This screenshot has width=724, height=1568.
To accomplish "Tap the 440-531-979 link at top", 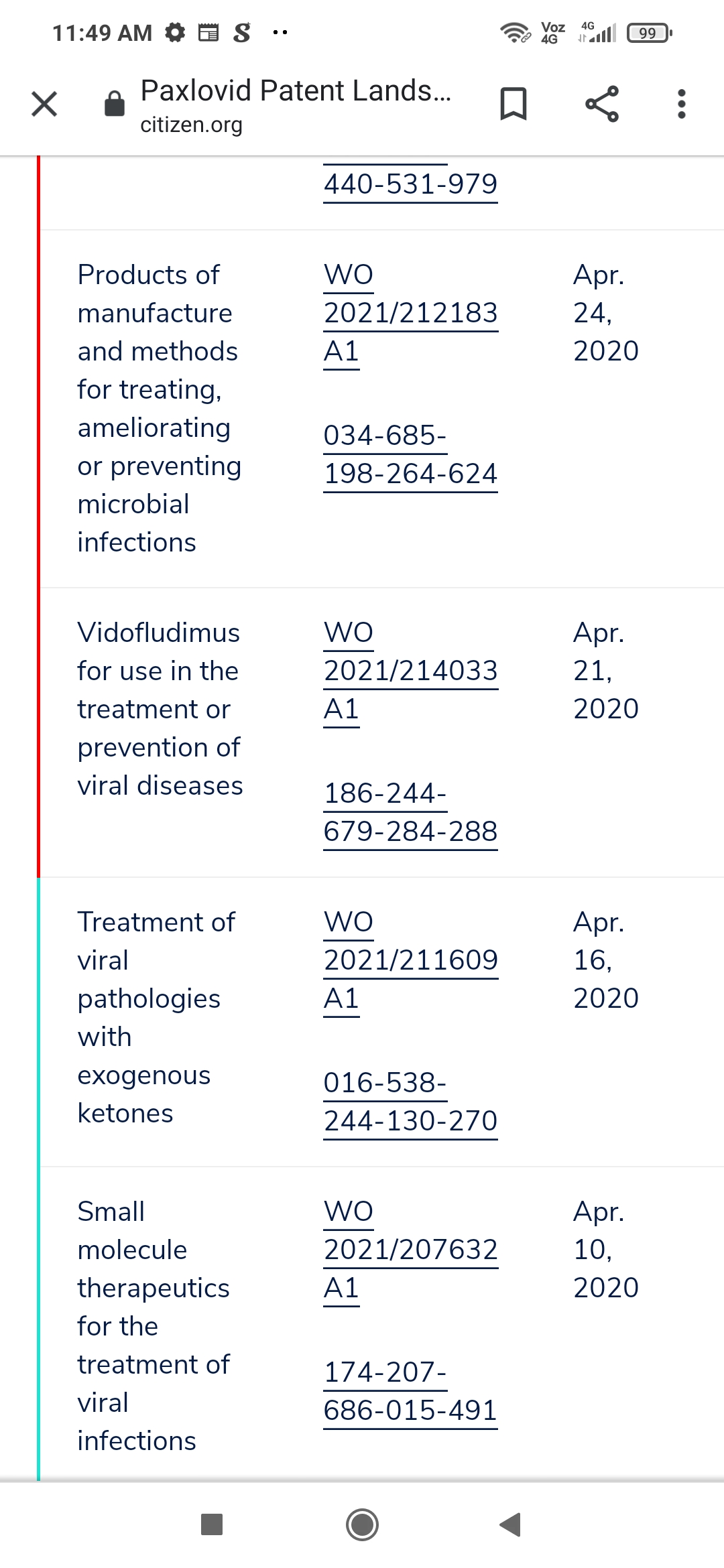I will pyautogui.click(x=410, y=184).
